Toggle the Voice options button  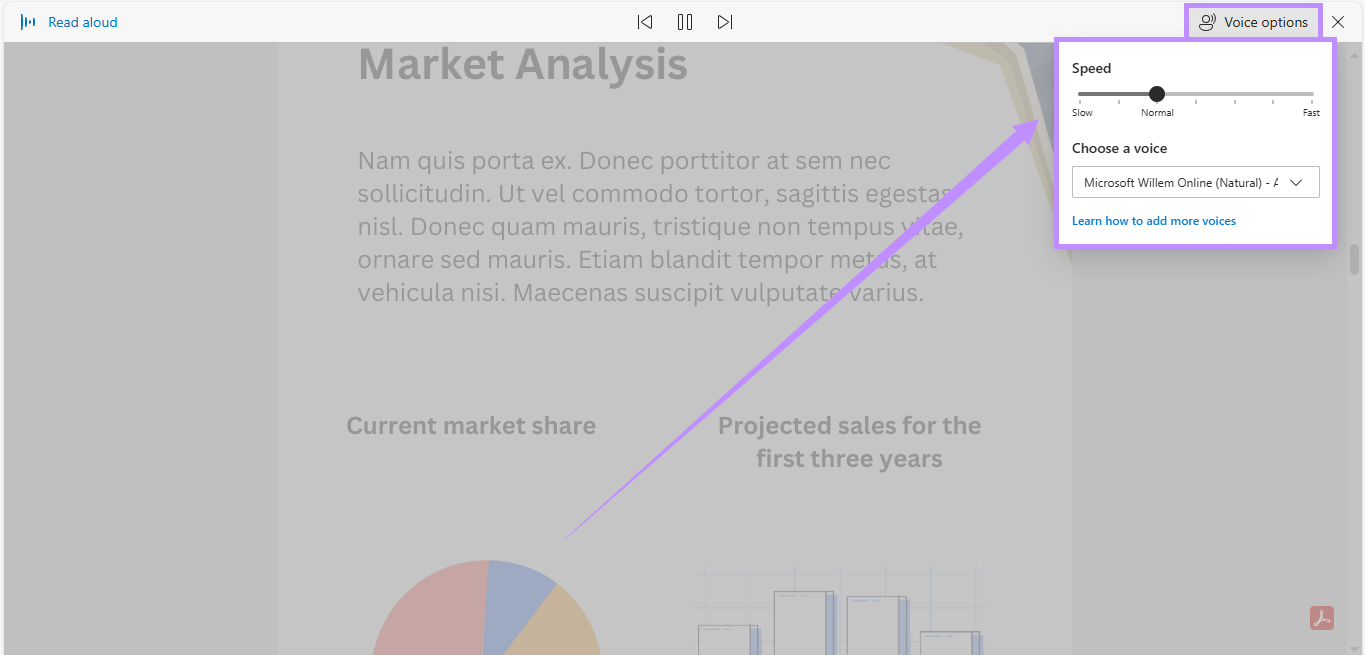pos(1253,22)
